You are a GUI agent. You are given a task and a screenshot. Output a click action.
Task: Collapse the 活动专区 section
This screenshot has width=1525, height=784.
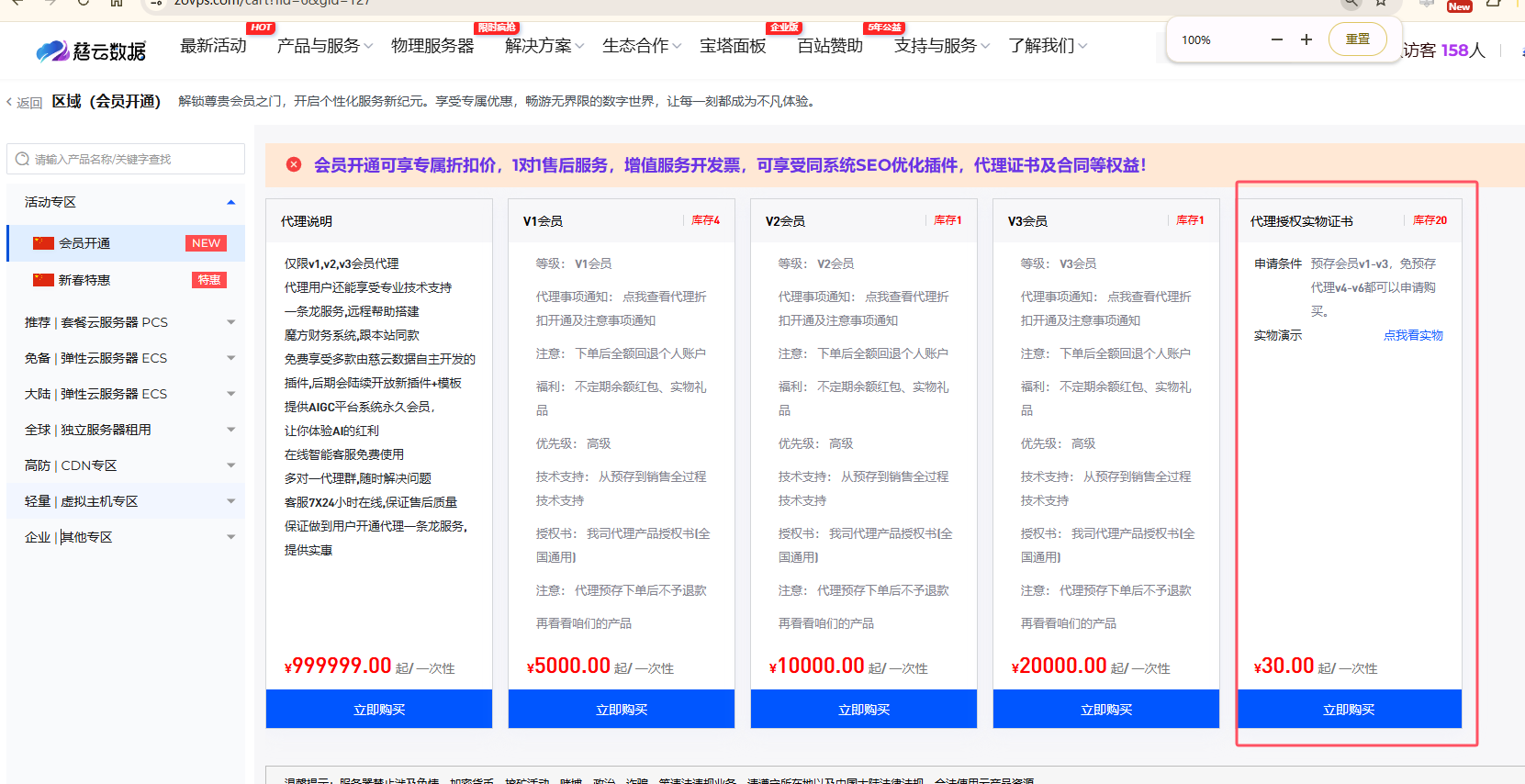230,202
